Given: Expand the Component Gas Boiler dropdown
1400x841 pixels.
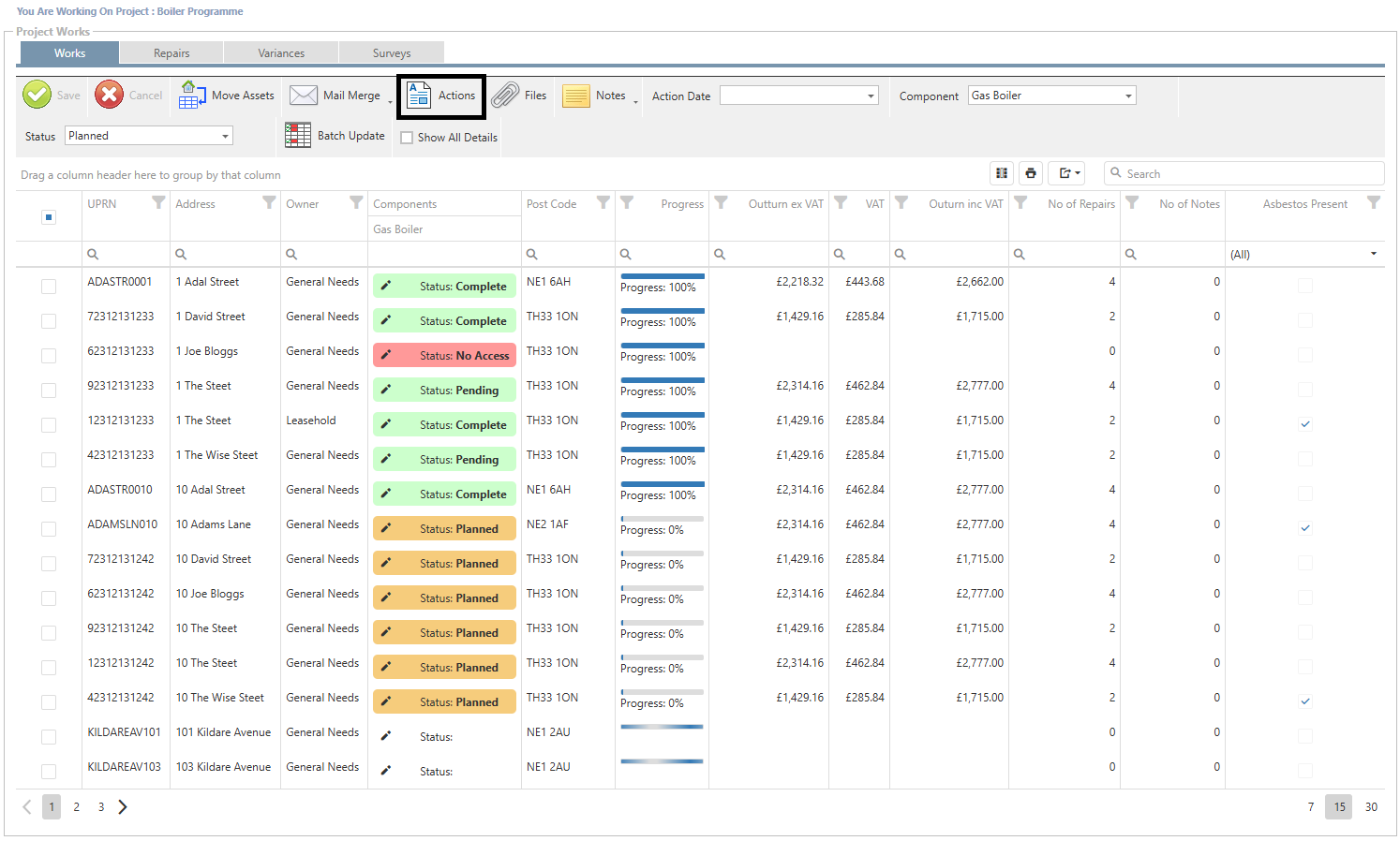Looking at the screenshot, I should click(1128, 96).
